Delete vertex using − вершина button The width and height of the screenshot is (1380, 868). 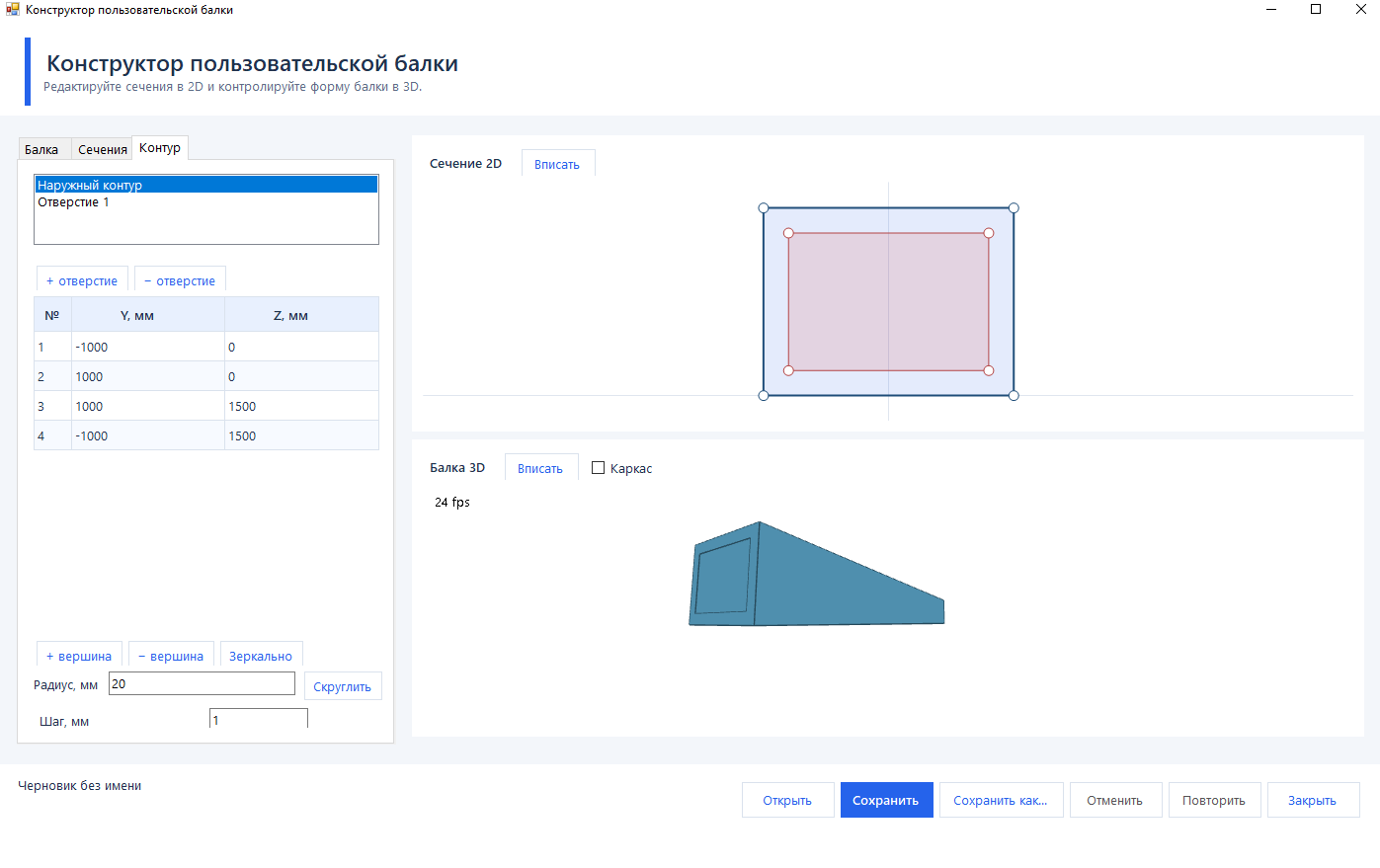coord(171,656)
